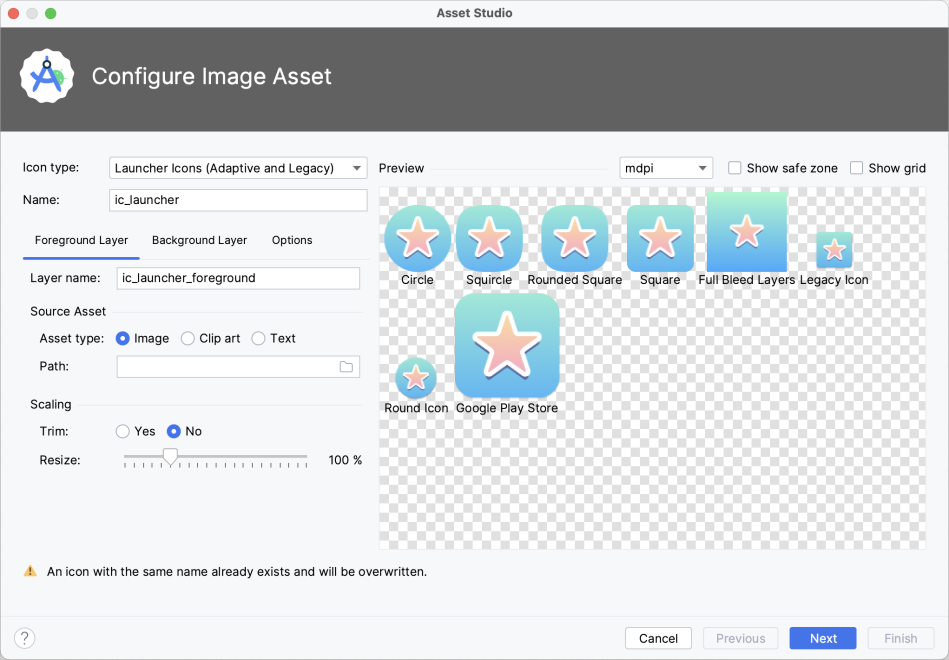Select Clip art asset type
Image resolution: width=949 pixels, height=660 pixels.
pos(188,339)
